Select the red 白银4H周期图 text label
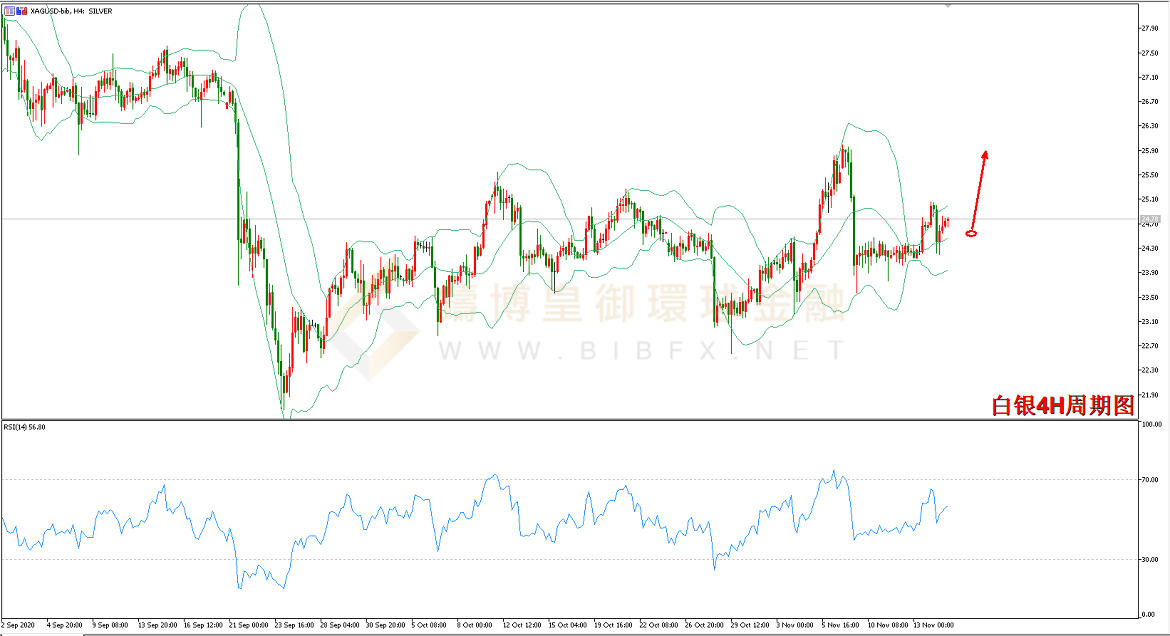This screenshot has height=636, width=1170. click(1063, 405)
